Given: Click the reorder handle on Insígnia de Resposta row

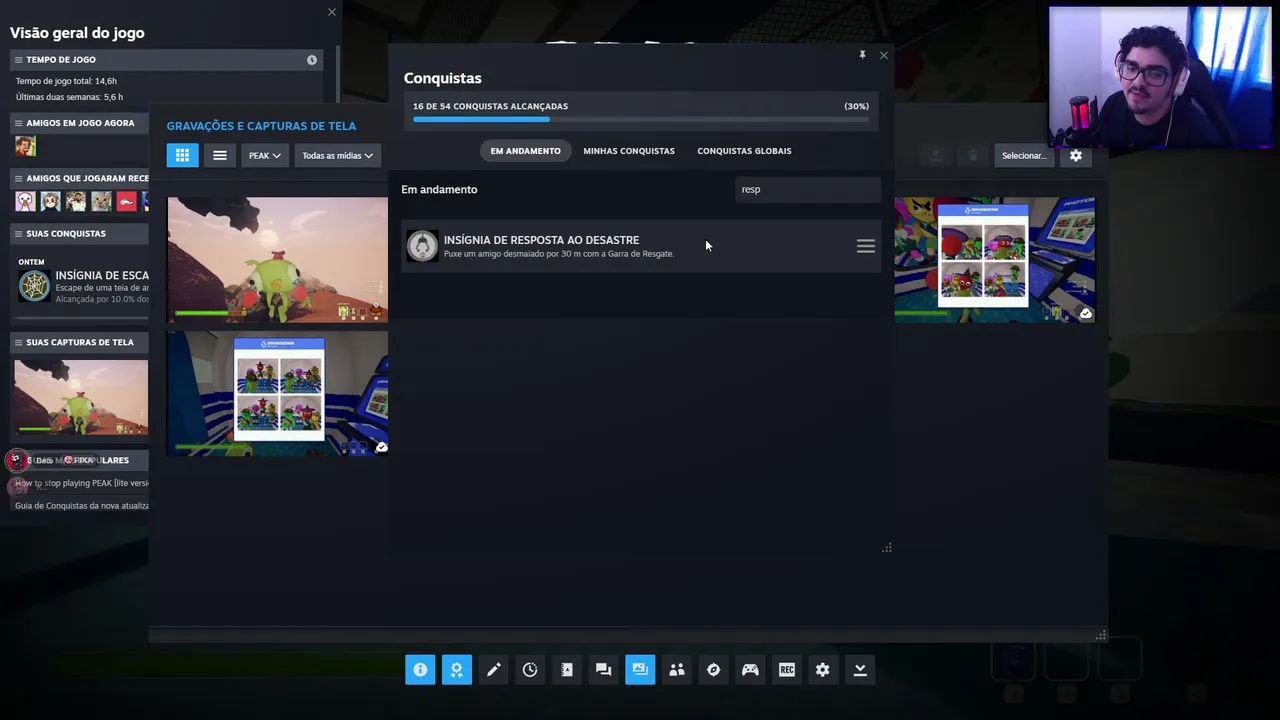Looking at the screenshot, I should (866, 246).
